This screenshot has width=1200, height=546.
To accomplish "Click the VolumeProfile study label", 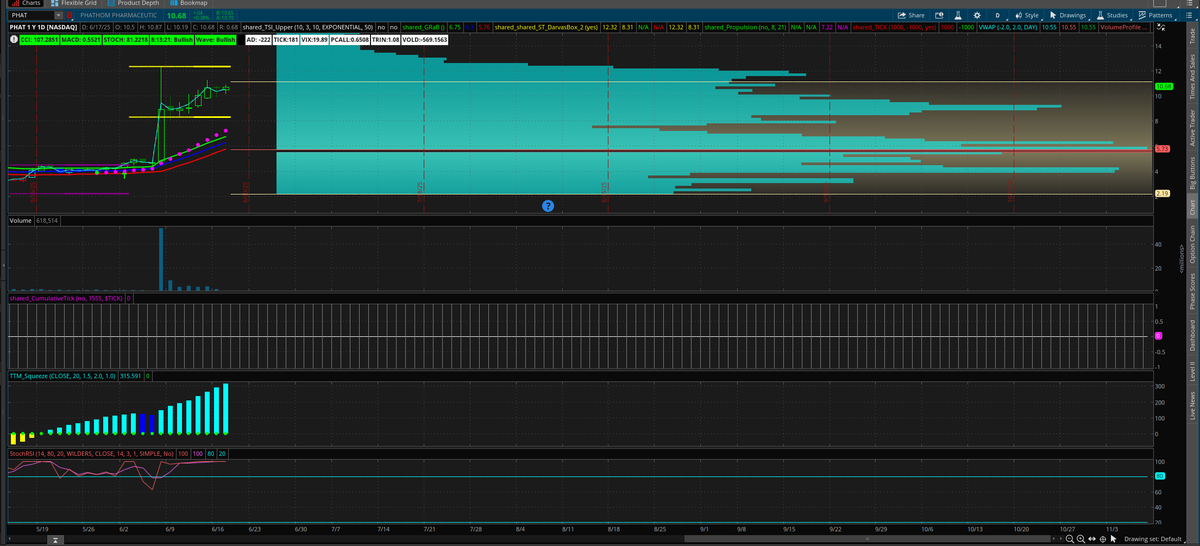I will tap(1125, 26).
